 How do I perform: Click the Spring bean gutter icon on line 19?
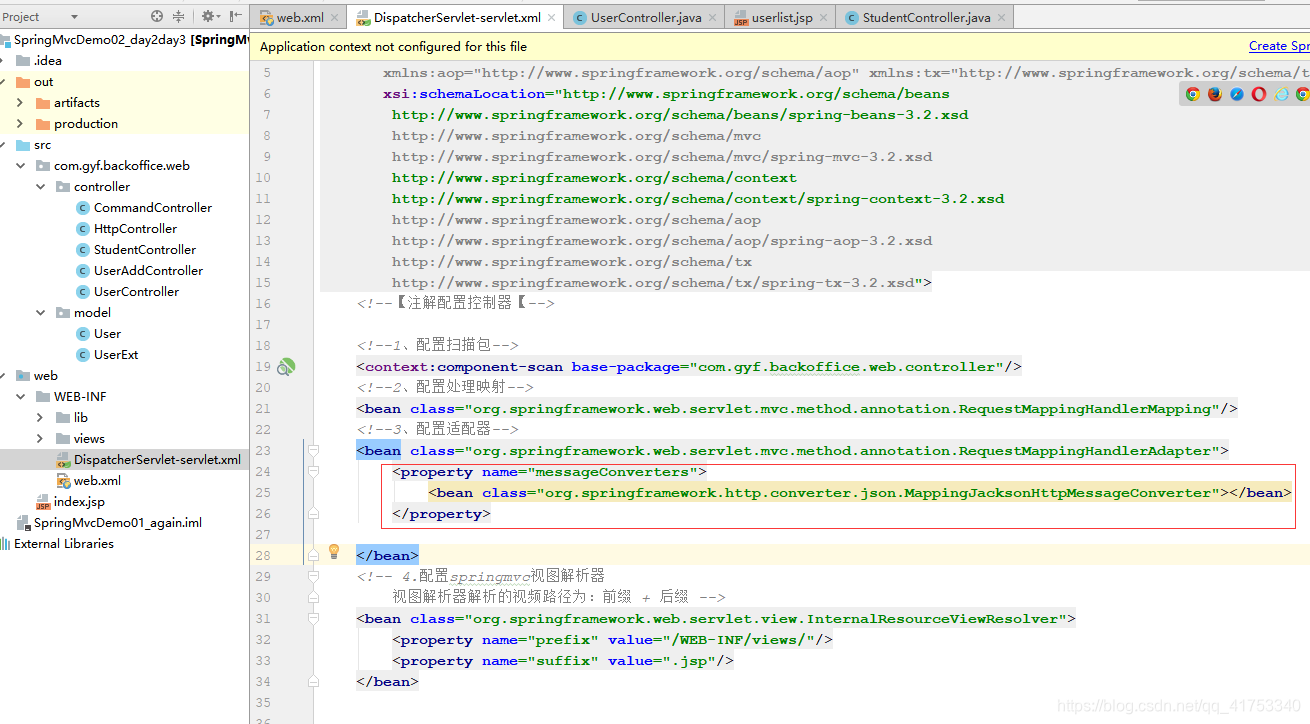tap(285, 367)
